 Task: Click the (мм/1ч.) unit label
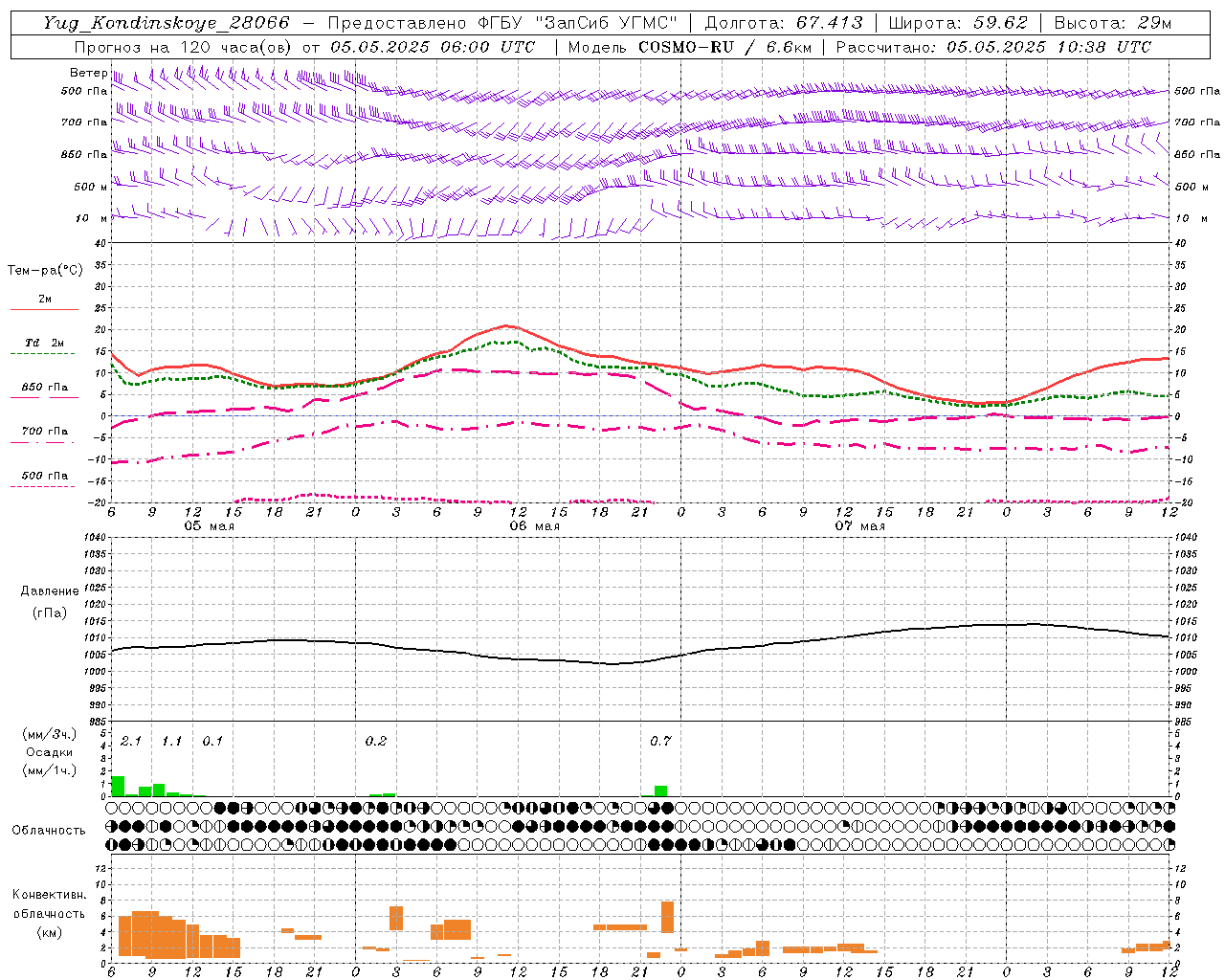pyautogui.click(x=48, y=770)
